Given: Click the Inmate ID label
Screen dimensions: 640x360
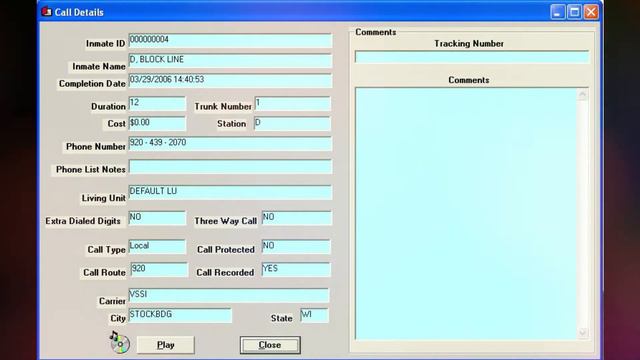Looking at the screenshot, I should point(106,44).
